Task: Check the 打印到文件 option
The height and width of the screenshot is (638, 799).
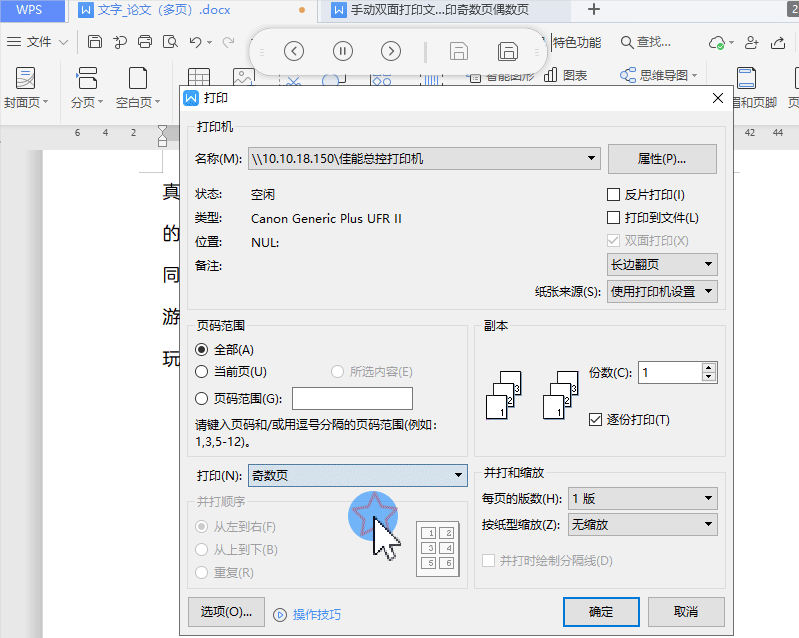Action: pos(614,218)
